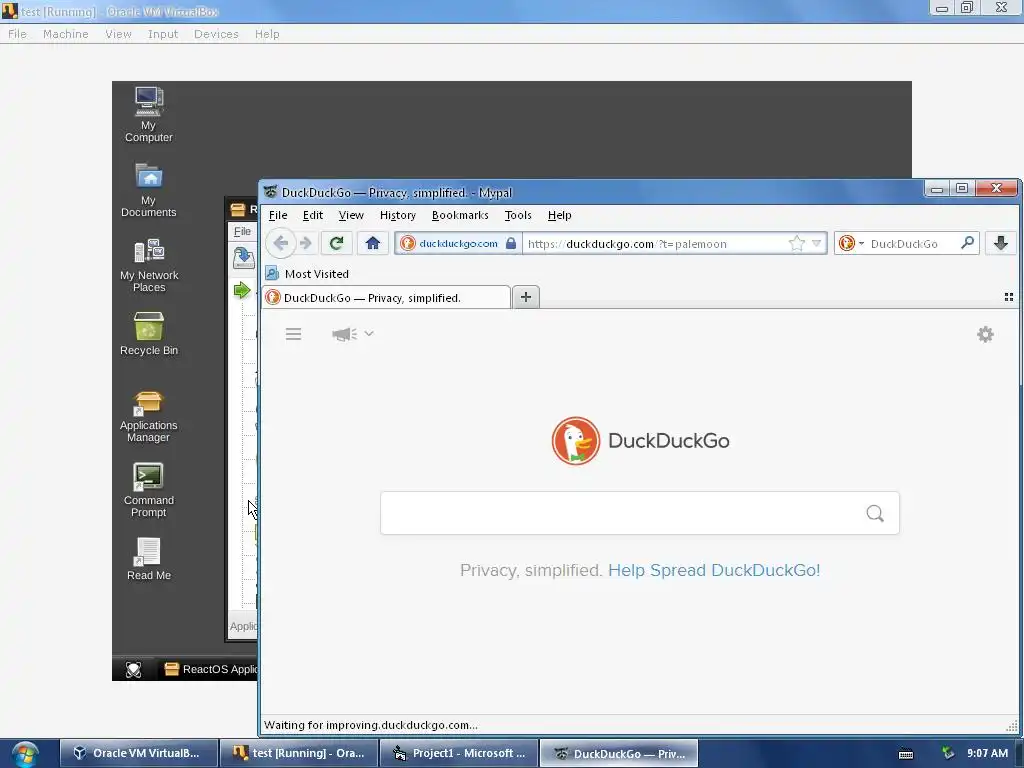The image size is (1024, 768).
Task: Open the Windows Start orb
Action: click(x=25, y=754)
